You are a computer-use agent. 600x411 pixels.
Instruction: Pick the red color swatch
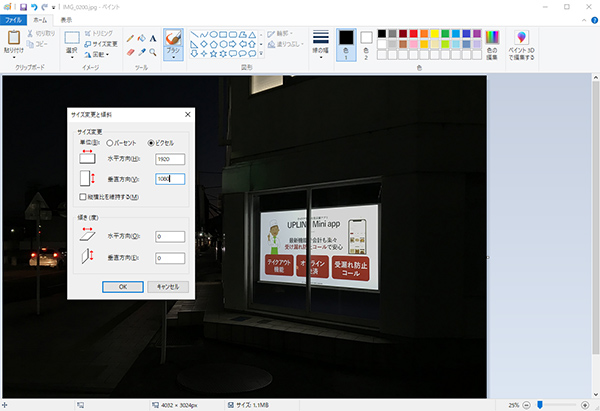pyautogui.click(x=413, y=34)
